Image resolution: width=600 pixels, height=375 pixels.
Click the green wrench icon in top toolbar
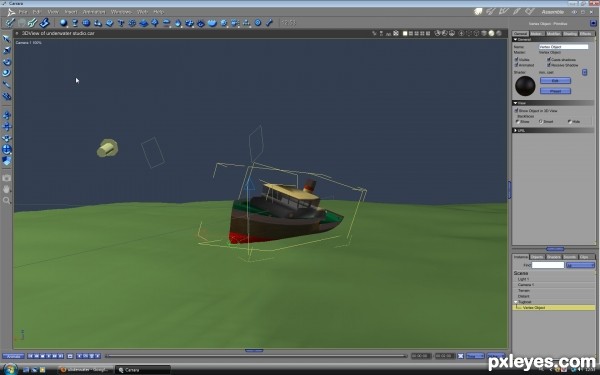coord(33,23)
